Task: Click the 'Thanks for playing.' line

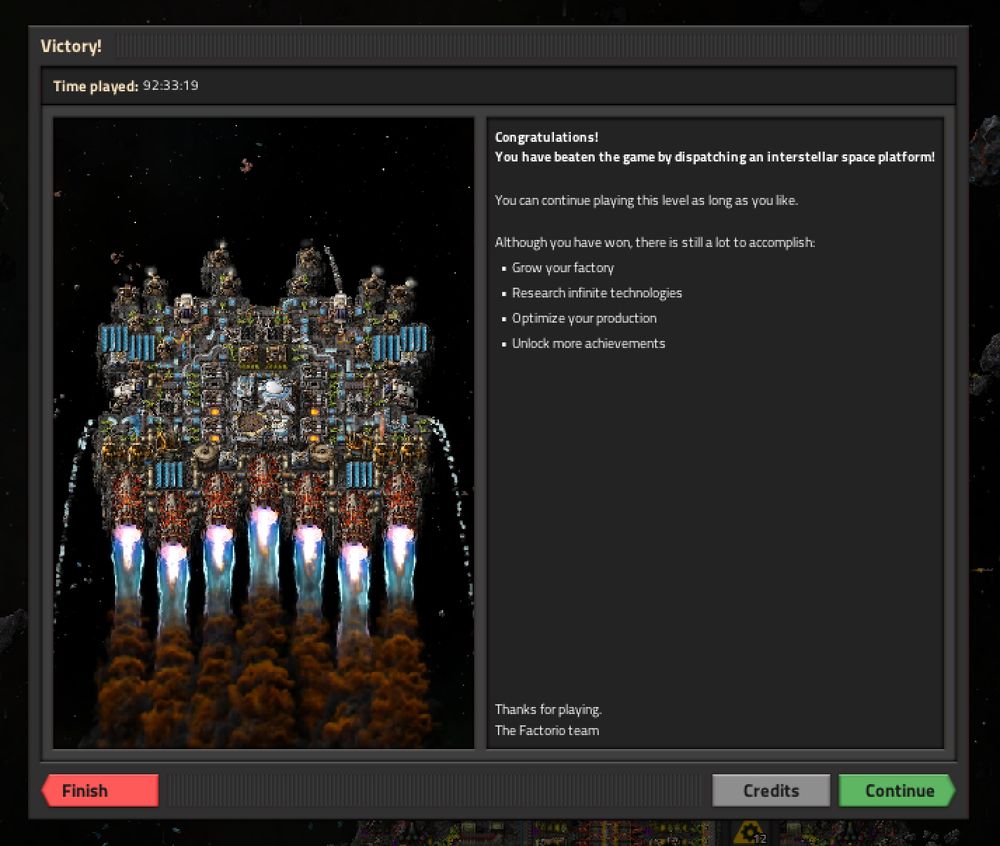Action: coord(548,710)
